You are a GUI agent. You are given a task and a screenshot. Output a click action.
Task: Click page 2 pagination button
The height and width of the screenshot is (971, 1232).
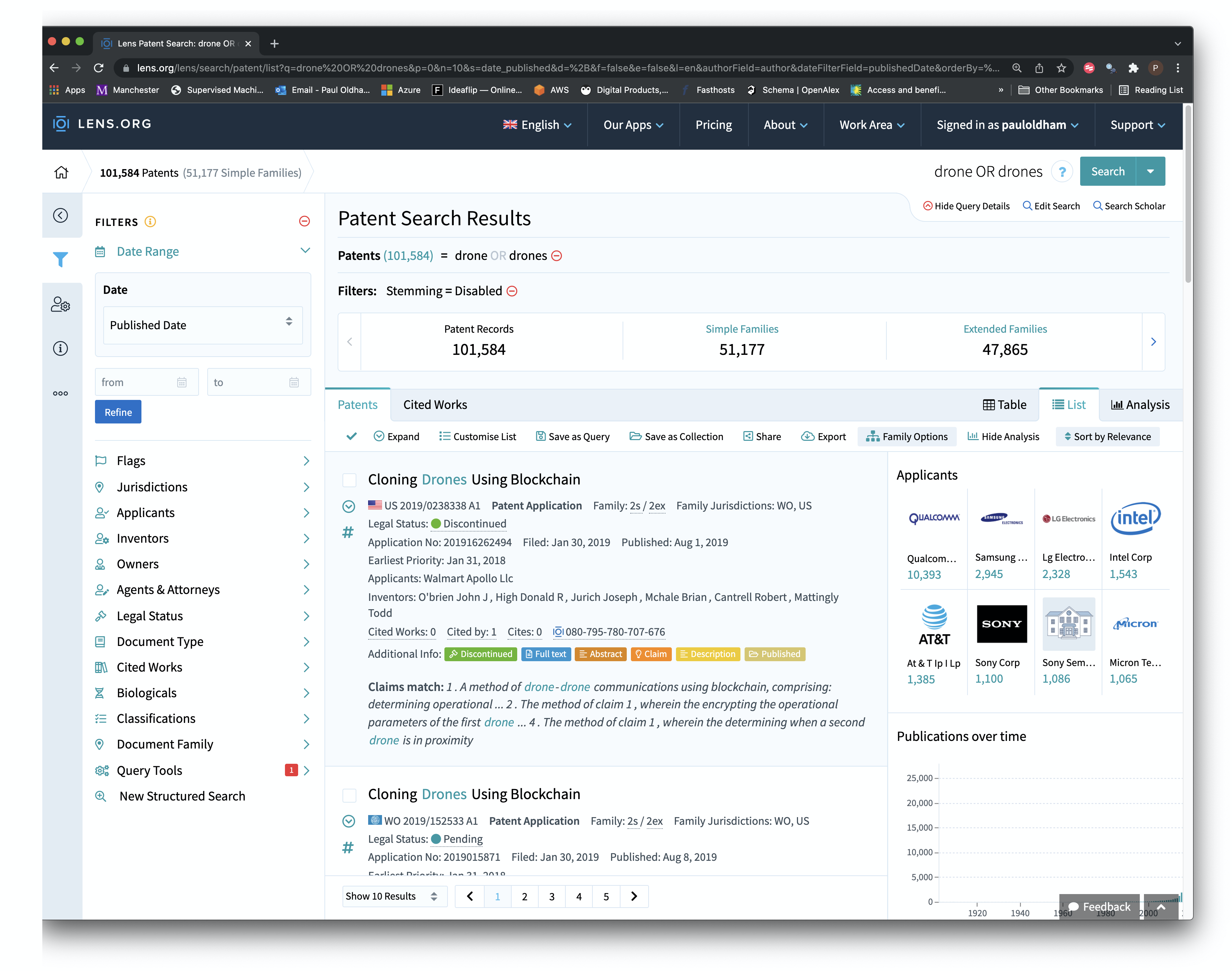pyautogui.click(x=525, y=896)
